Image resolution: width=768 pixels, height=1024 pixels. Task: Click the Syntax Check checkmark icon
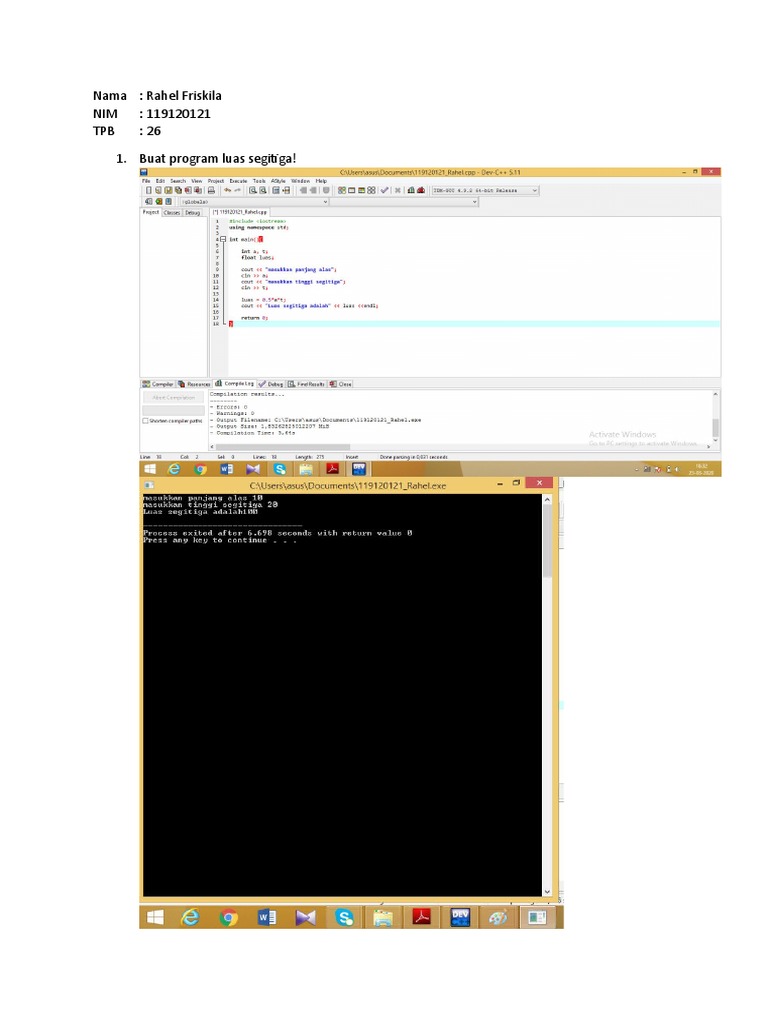[x=384, y=191]
